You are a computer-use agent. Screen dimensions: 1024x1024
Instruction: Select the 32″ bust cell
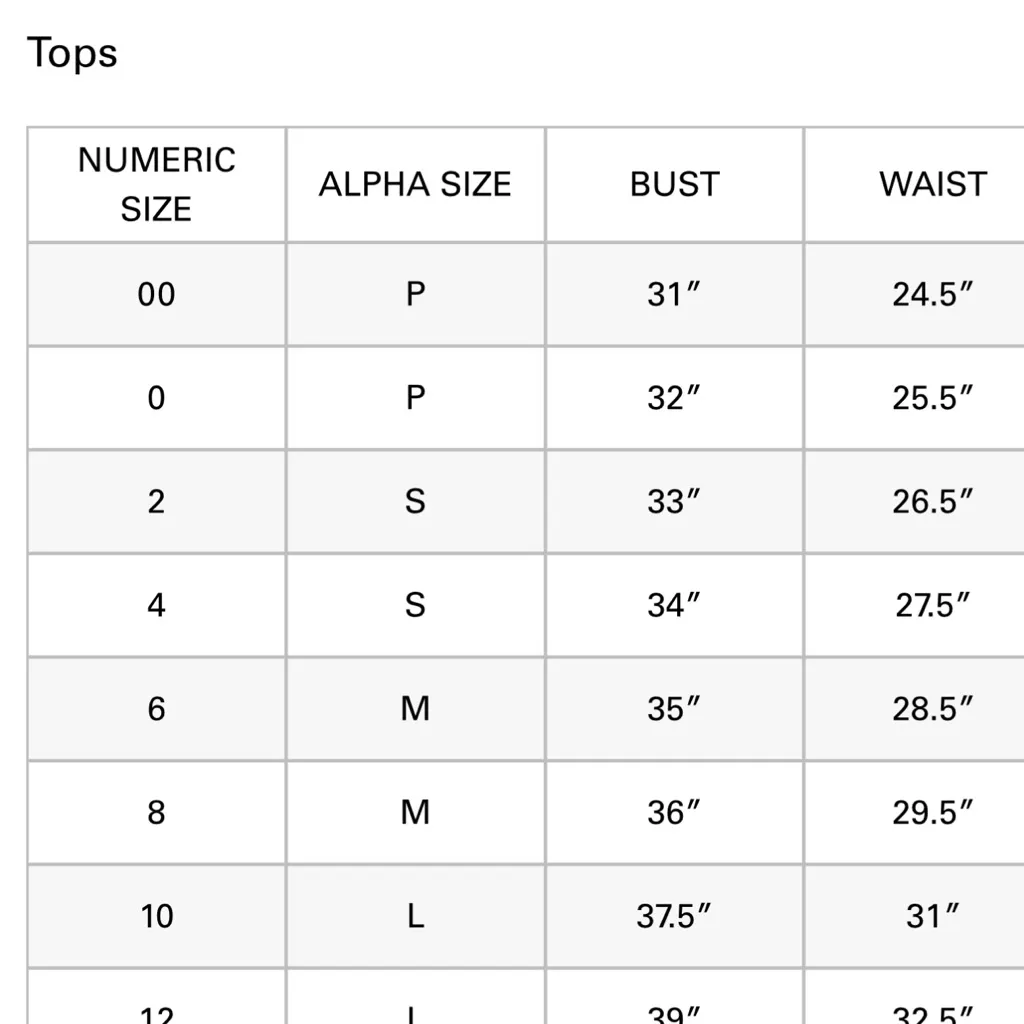[x=674, y=398]
